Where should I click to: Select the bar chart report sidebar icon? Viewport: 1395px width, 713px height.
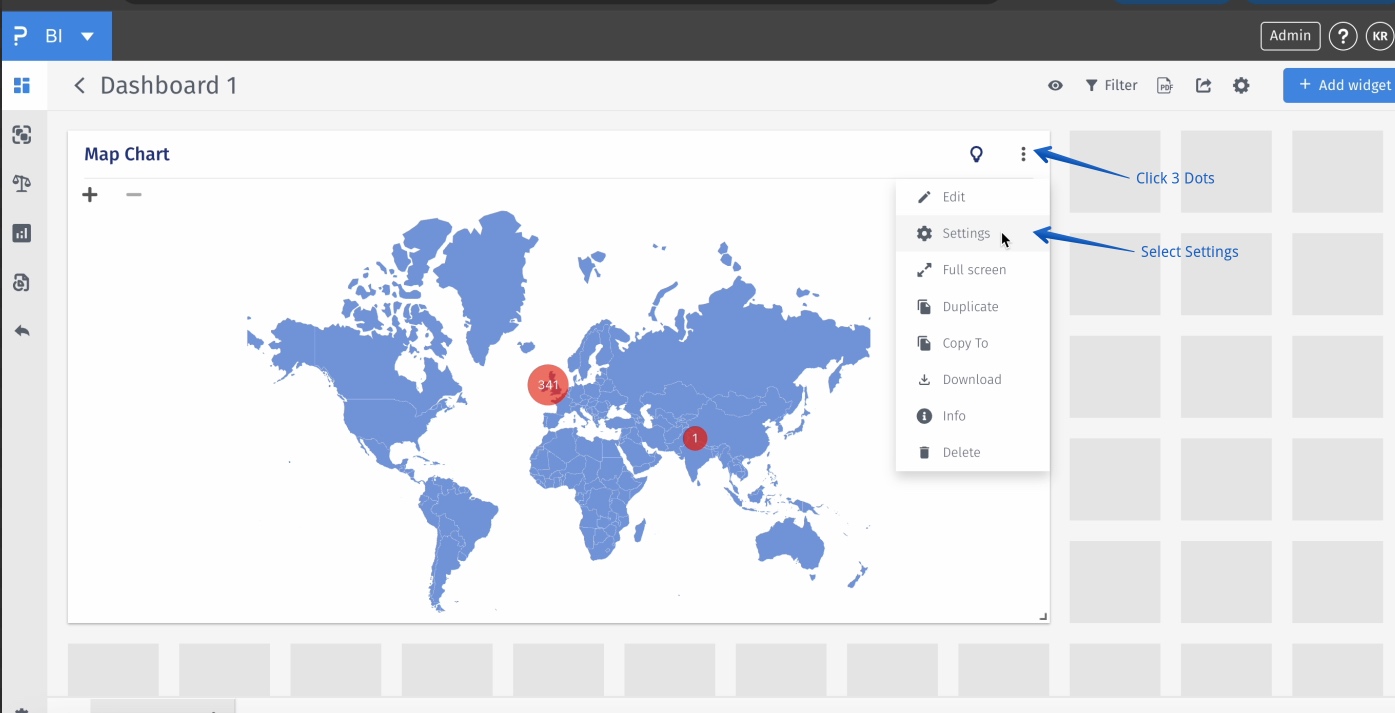[22, 233]
